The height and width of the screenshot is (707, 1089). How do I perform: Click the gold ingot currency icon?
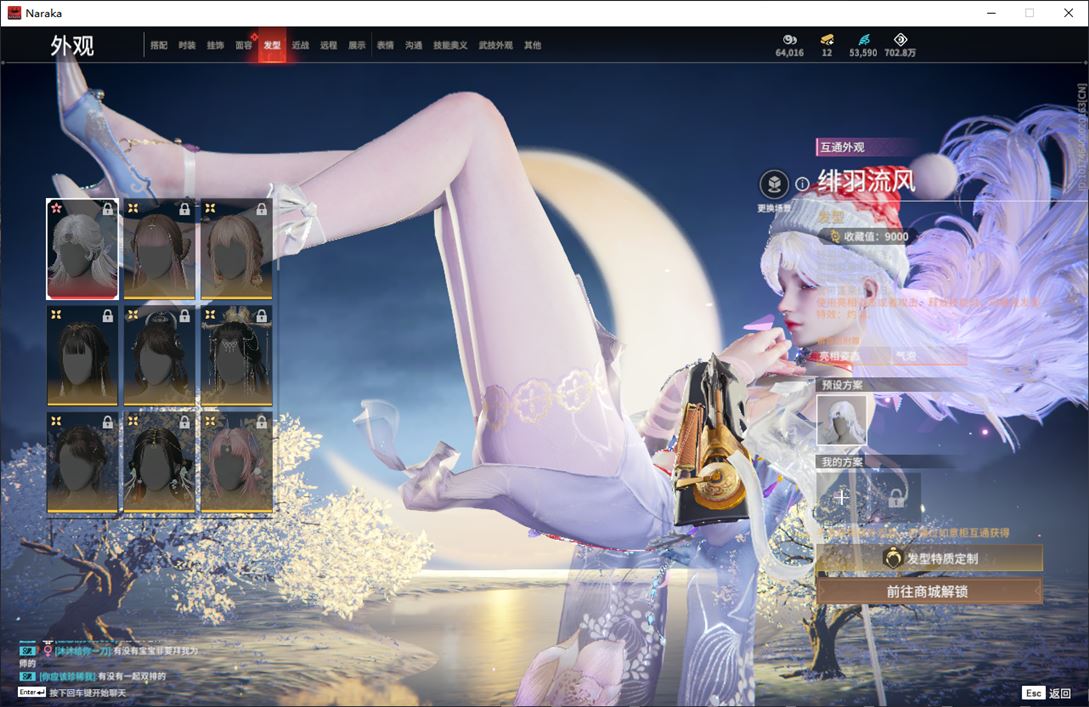[827, 39]
